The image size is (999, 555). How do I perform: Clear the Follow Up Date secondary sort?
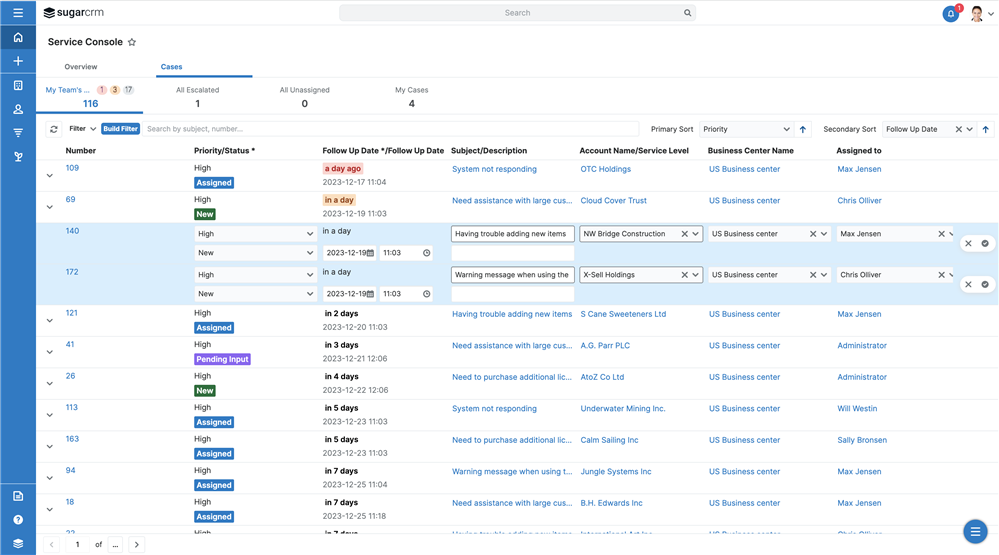pyautogui.click(x=958, y=129)
